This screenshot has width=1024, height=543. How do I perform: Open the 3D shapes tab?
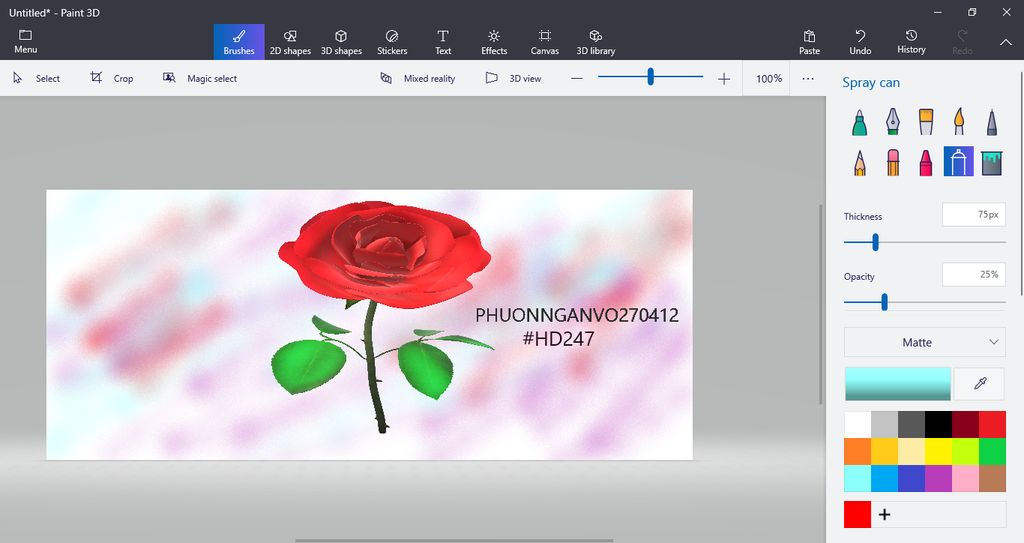point(341,42)
